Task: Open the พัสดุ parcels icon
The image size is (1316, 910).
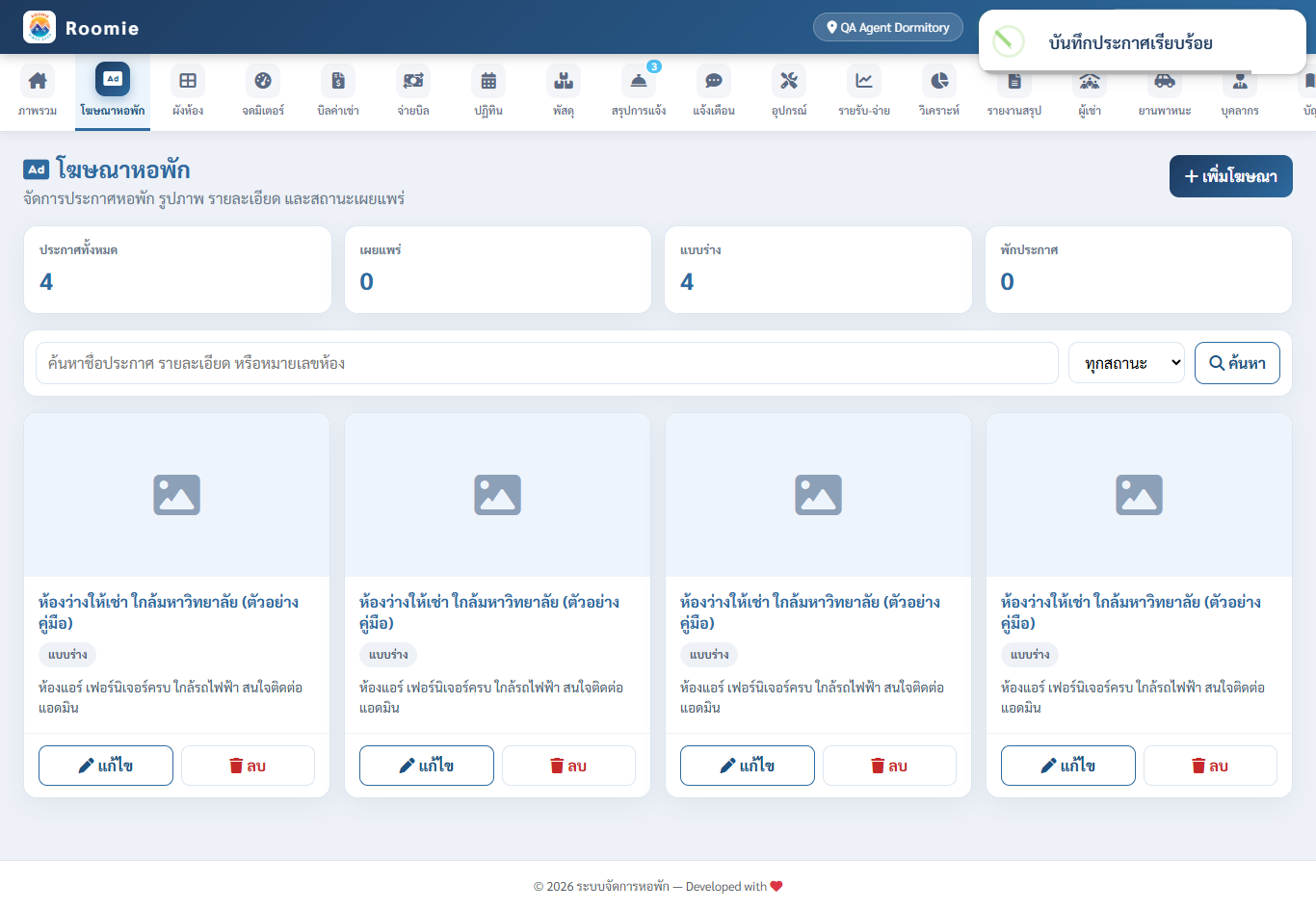Action: pyautogui.click(x=564, y=81)
